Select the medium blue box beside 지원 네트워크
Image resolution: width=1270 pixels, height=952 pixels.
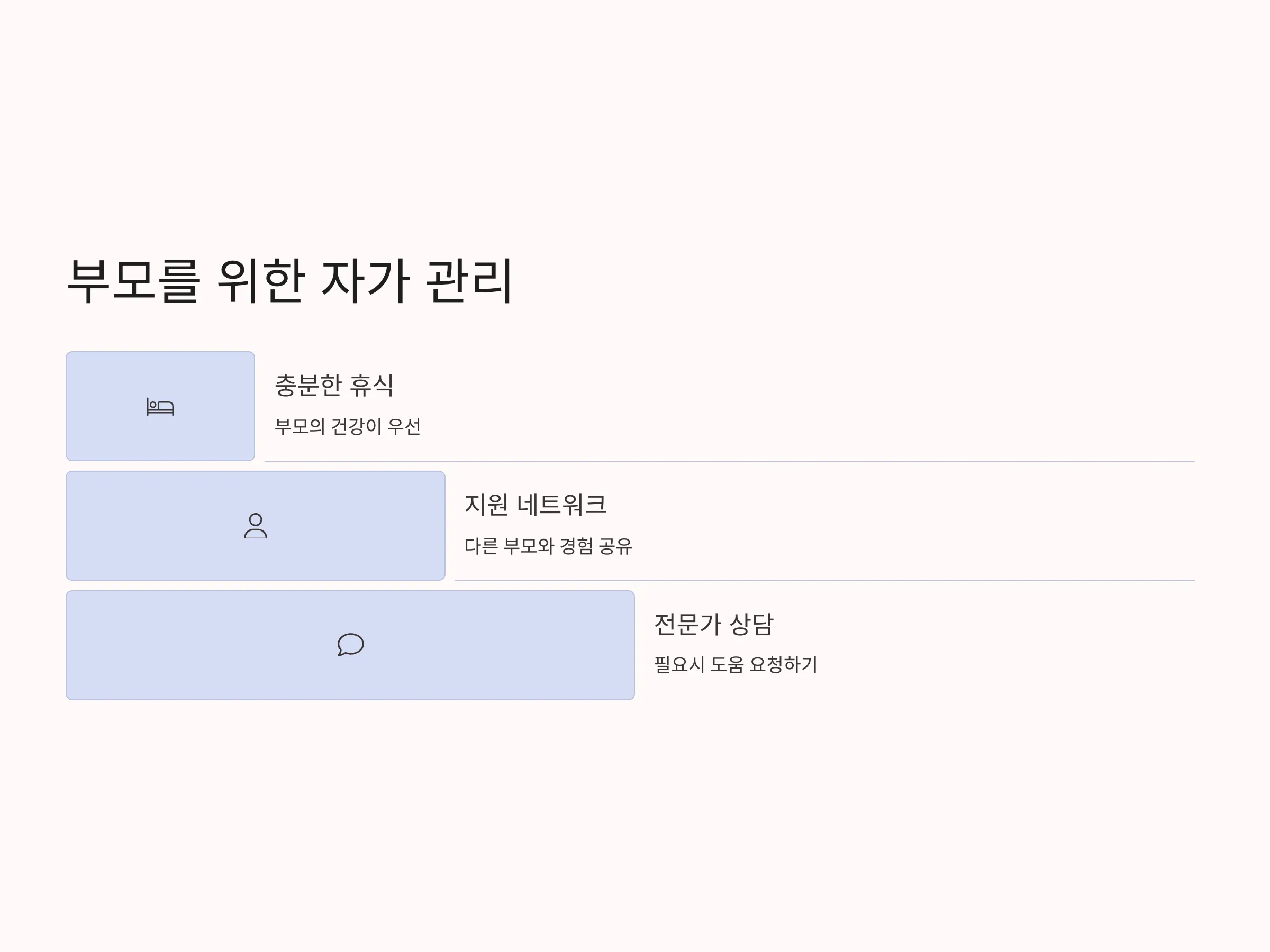[256, 526]
